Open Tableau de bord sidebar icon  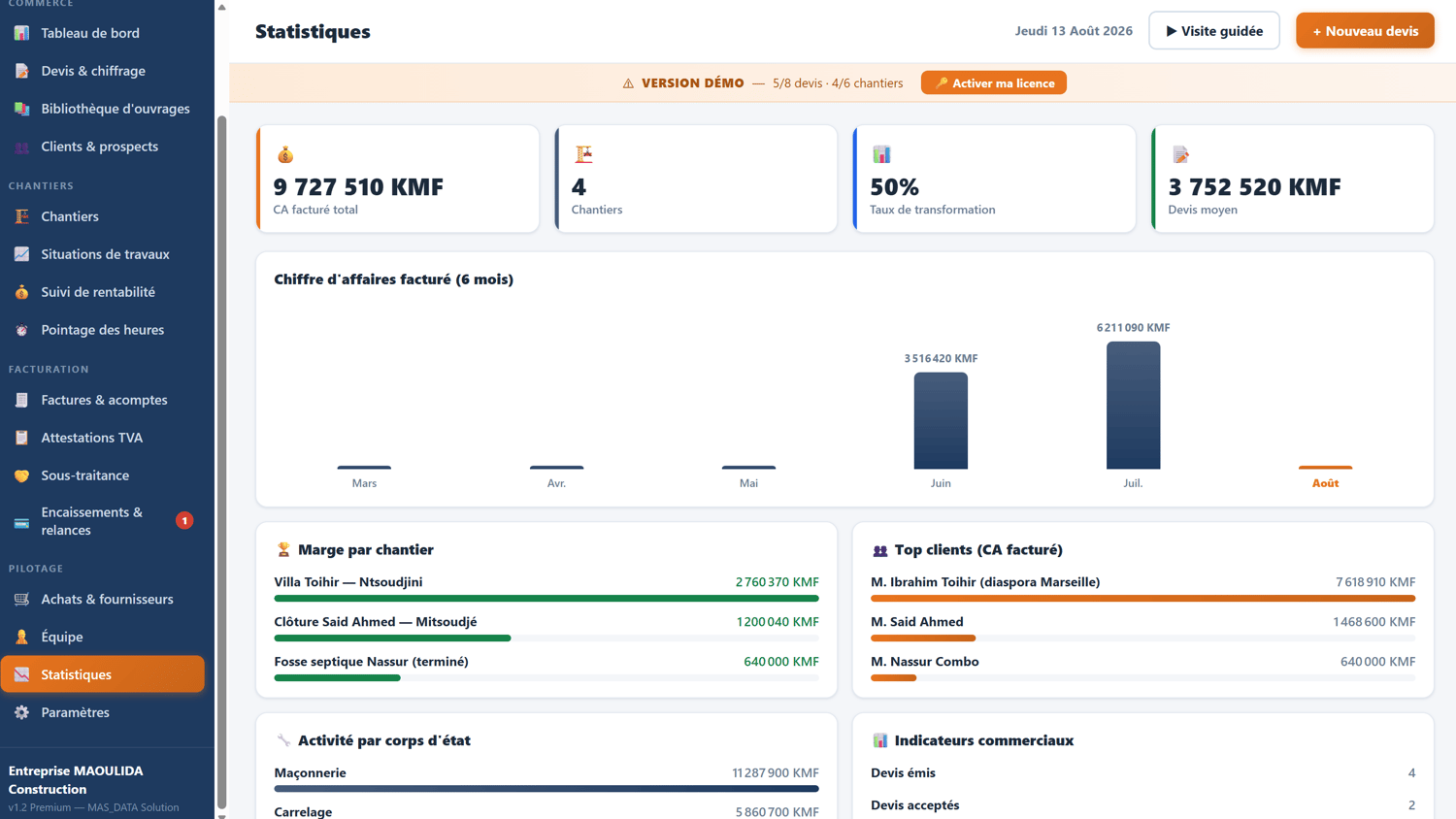click(21, 33)
